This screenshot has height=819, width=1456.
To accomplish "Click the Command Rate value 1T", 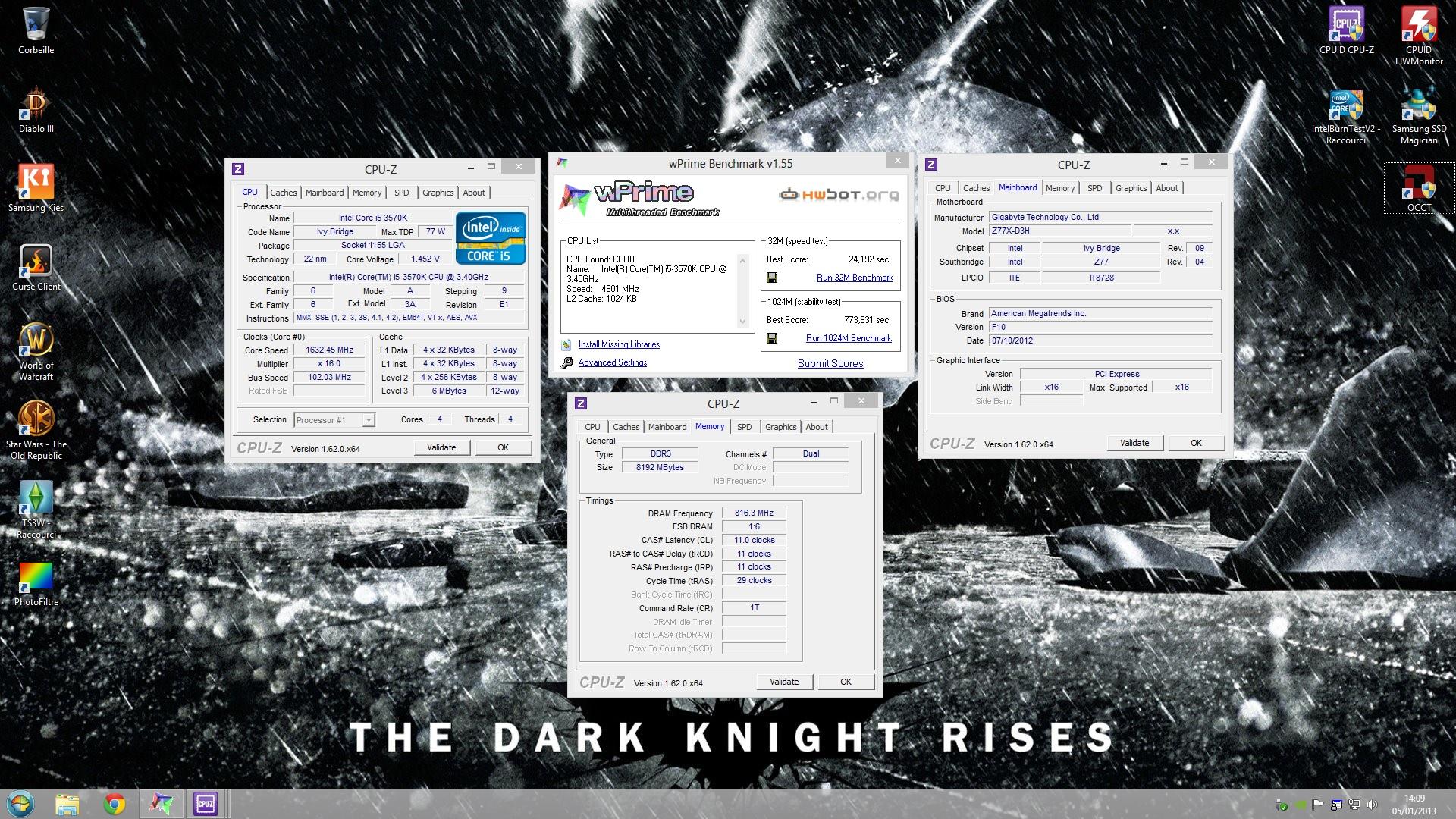I will coord(754,608).
